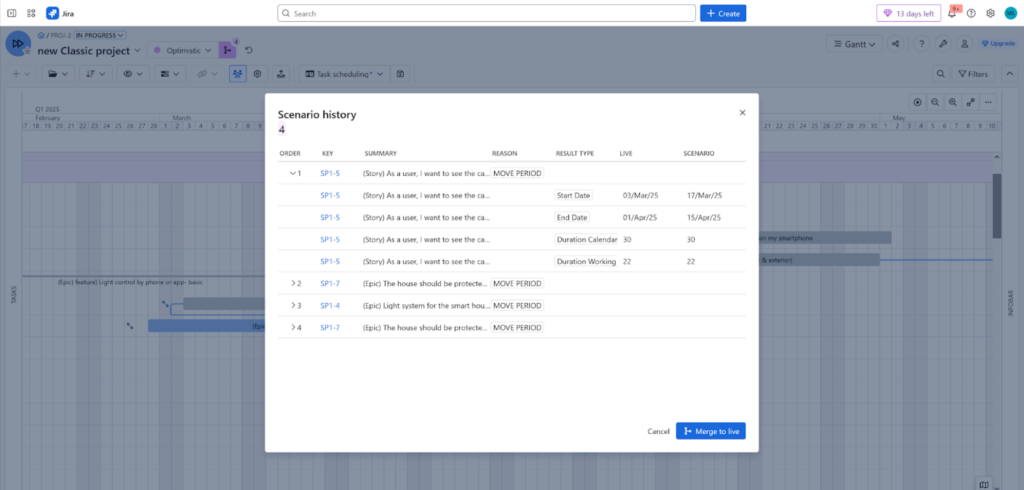
Task: Click the Merge to live button
Action: [x=710, y=431]
